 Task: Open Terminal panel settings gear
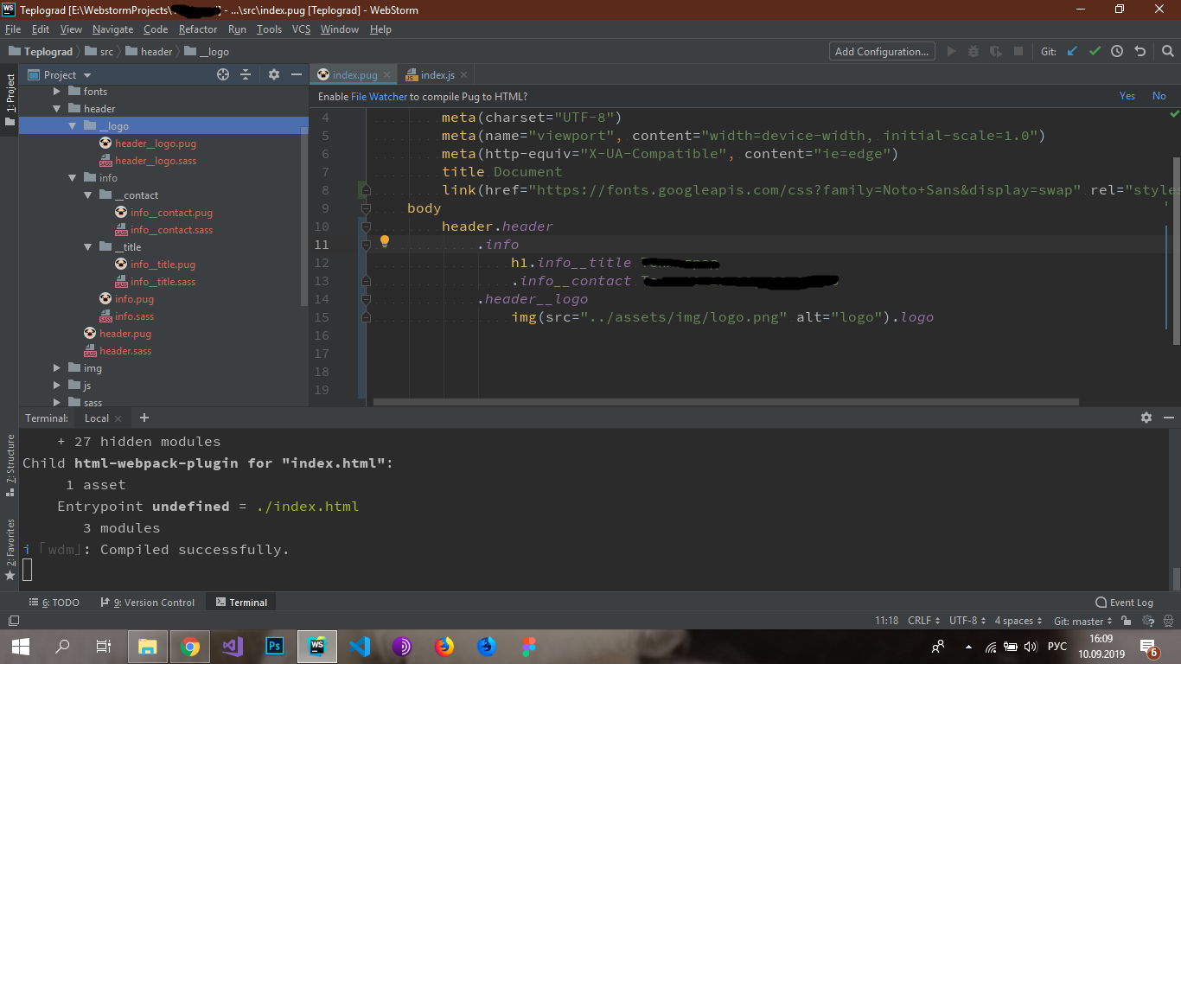click(x=1146, y=418)
